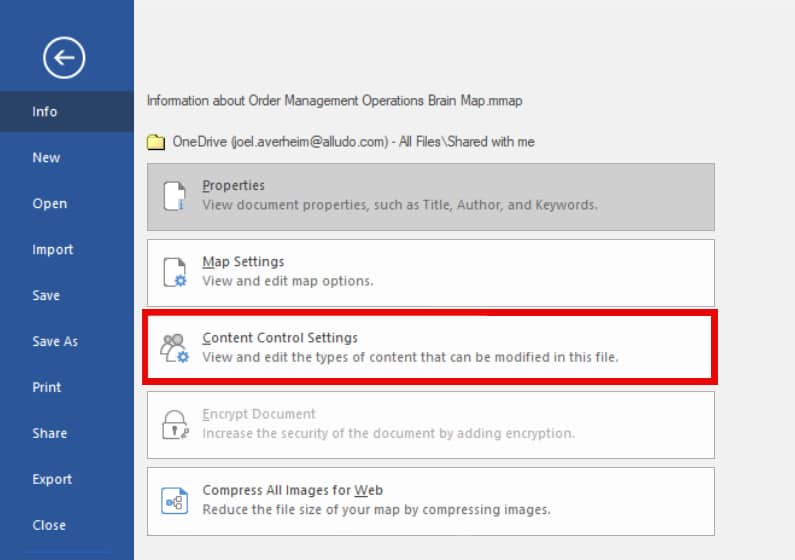This screenshot has width=795, height=560.
Task: Click the Map Settings gear page icon
Action: (x=175, y=272)
